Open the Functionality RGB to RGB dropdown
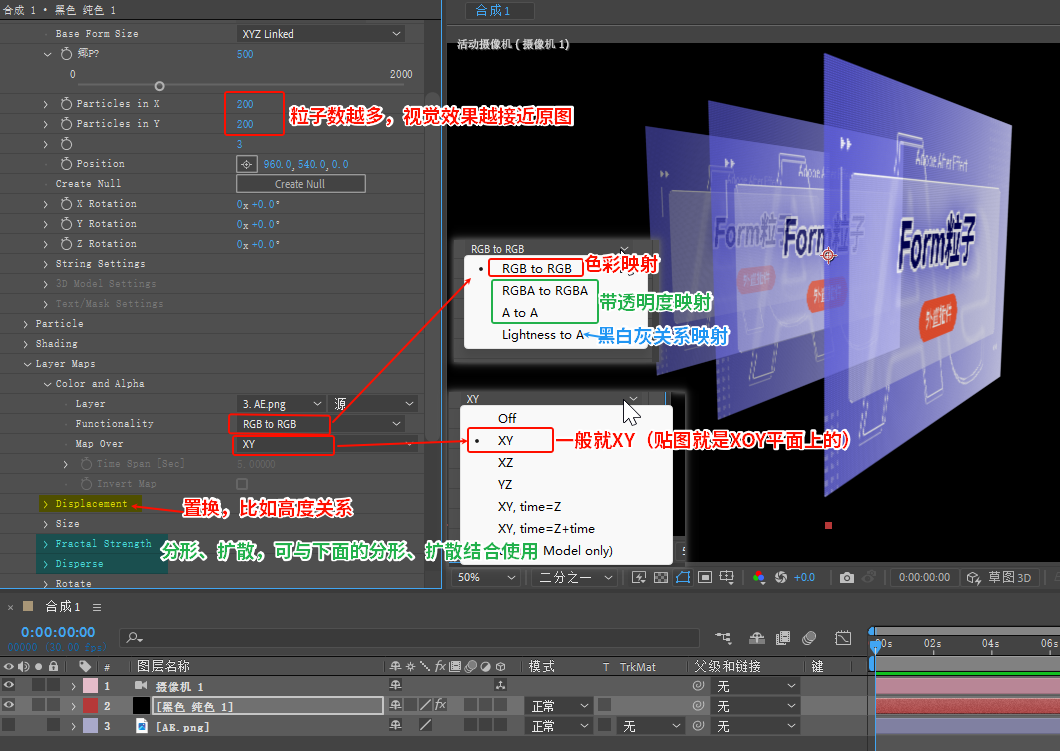 pos(321,424)
